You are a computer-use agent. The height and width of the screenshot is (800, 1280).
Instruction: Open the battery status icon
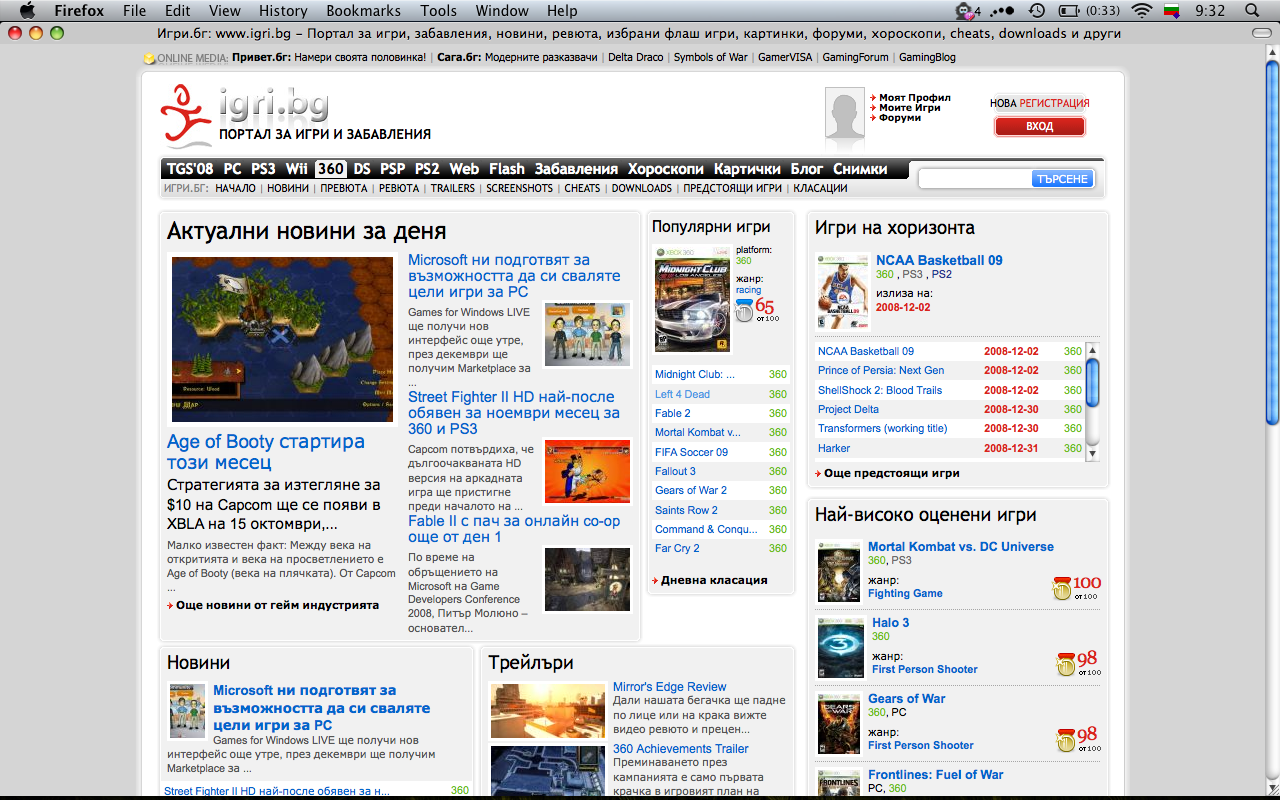pyautogui.click(x=1069, y=10)
